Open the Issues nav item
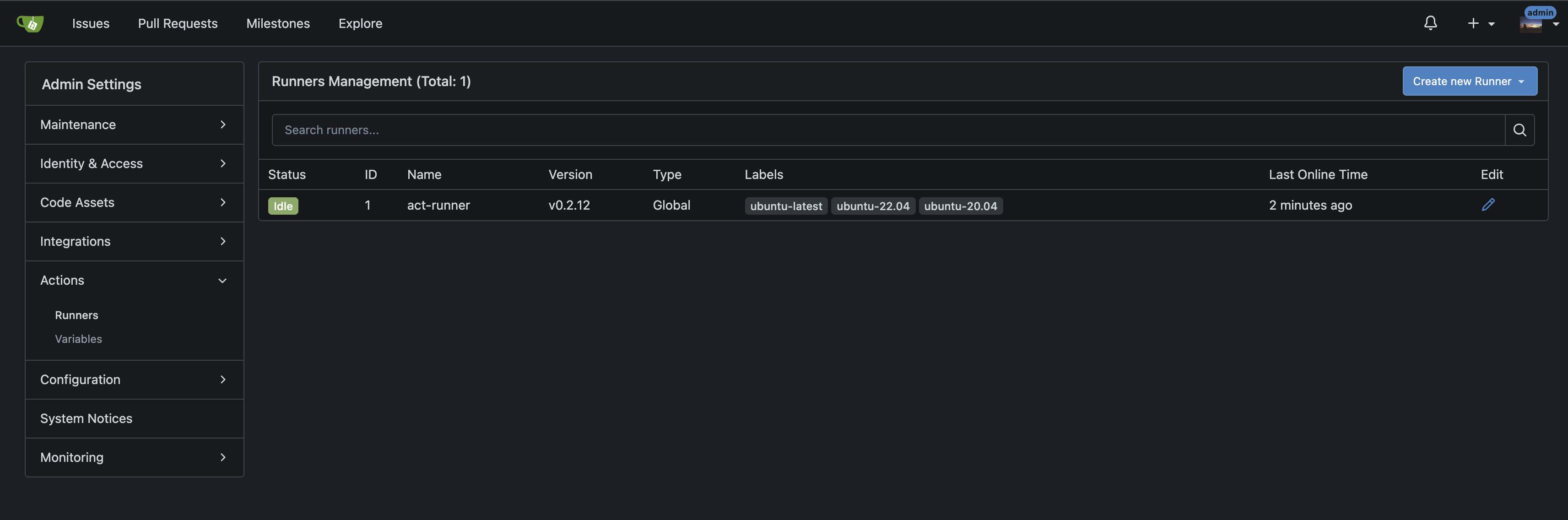The image size is (1568, 520). coord(91,23)
